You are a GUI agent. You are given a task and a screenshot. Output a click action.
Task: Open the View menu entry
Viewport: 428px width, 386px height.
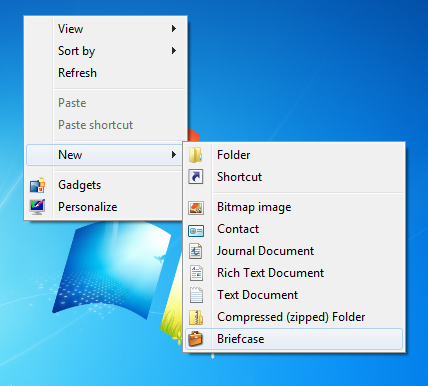coord(105,29)
